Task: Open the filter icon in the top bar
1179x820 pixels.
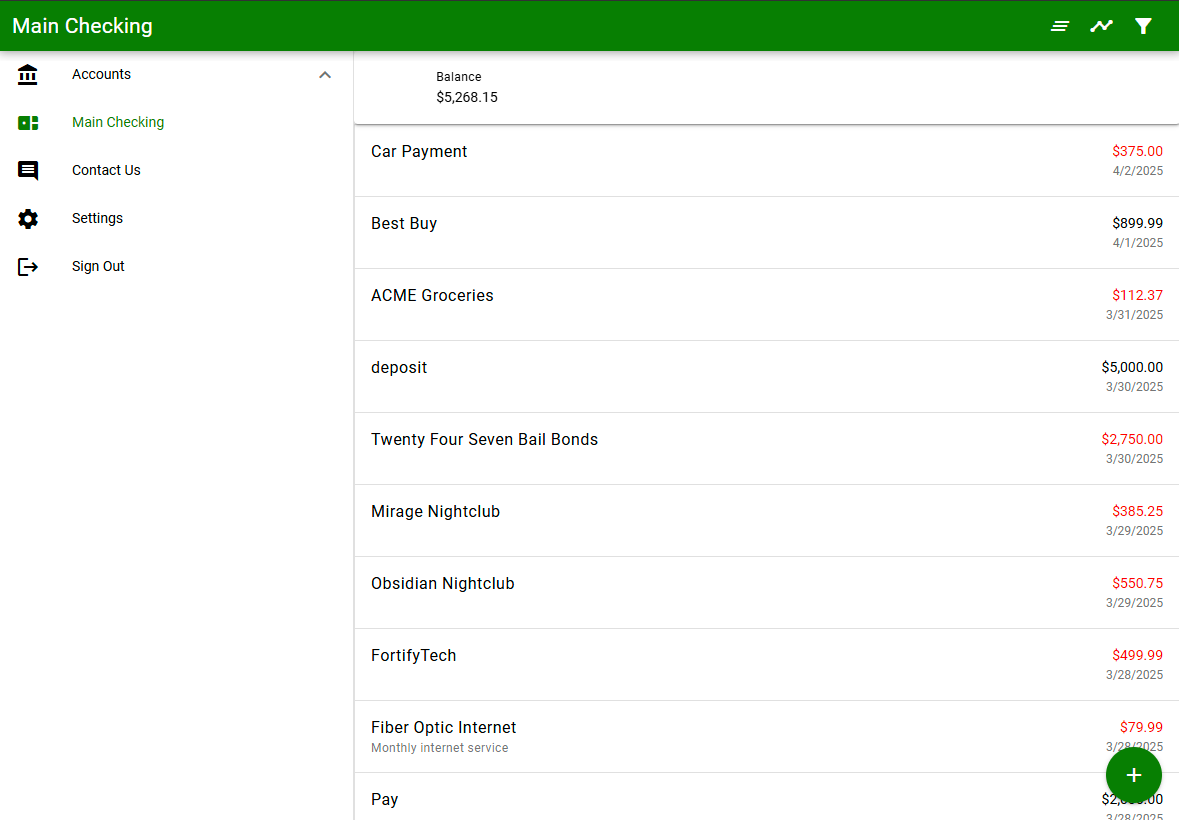Action: coord(1143,25)
